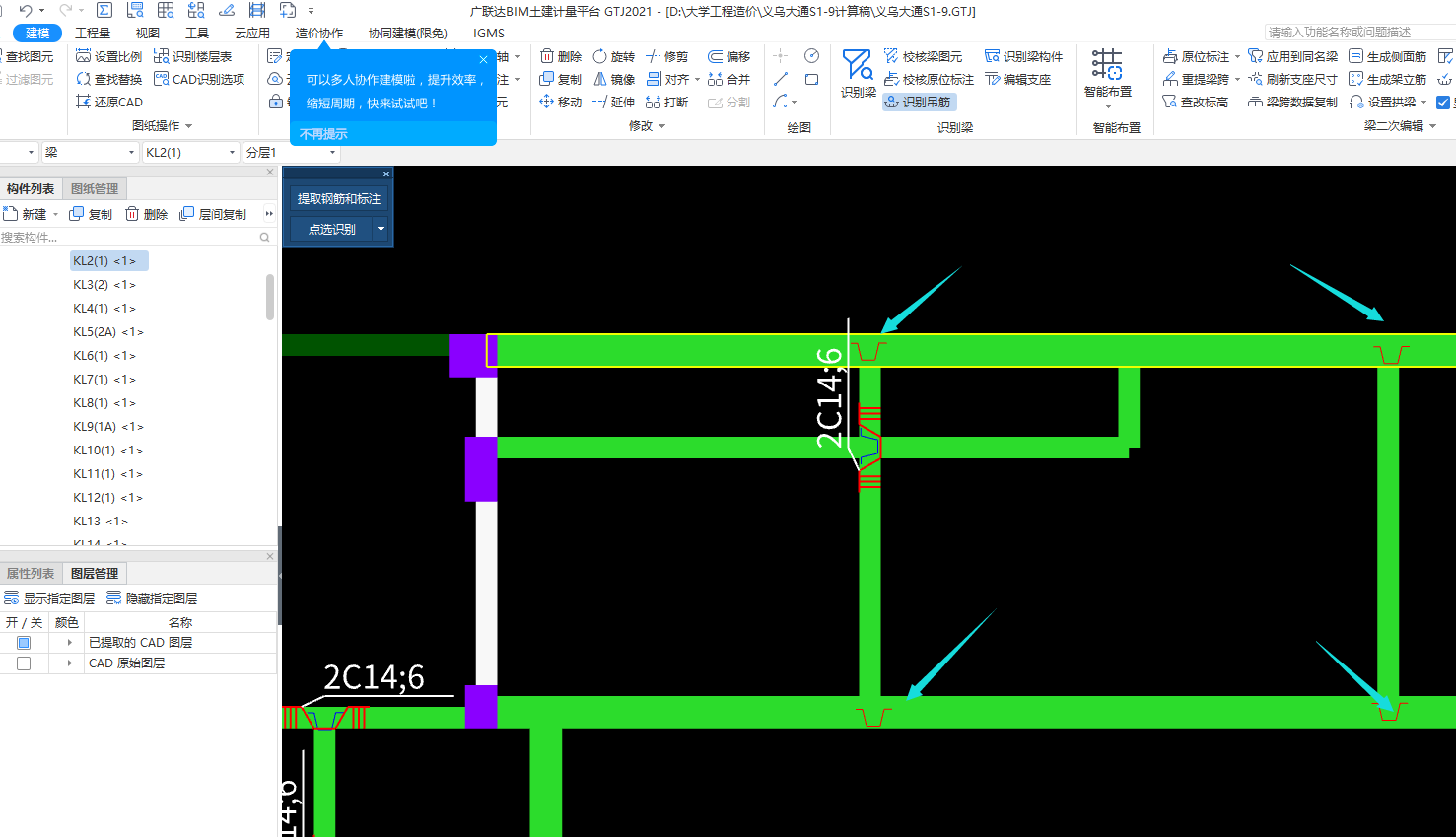Select KL5(2A) in the component list
Image resolution: width=1456 pixels, height=837 pixels.
tap(107, 332)
